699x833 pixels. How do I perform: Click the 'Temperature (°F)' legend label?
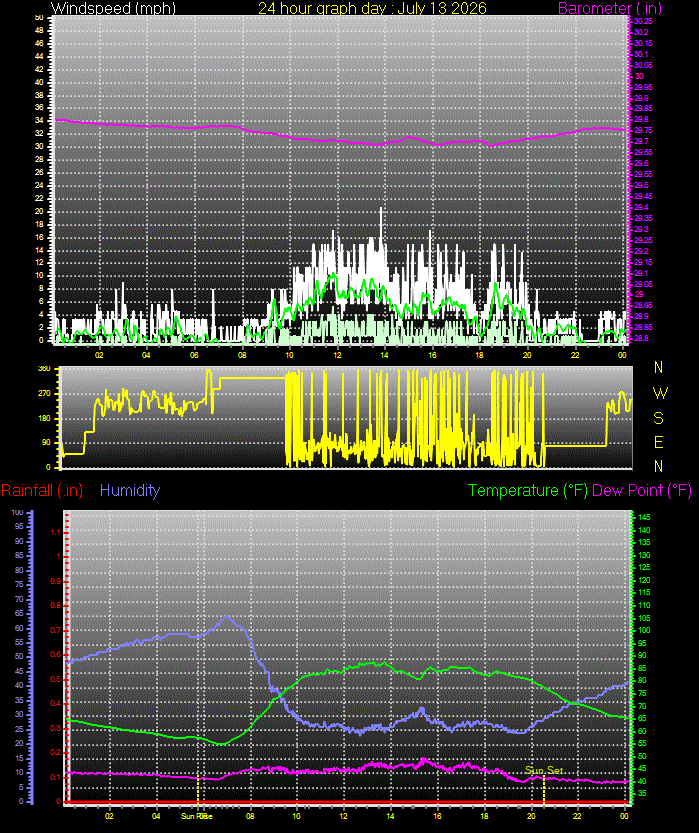tap(527, 490)
